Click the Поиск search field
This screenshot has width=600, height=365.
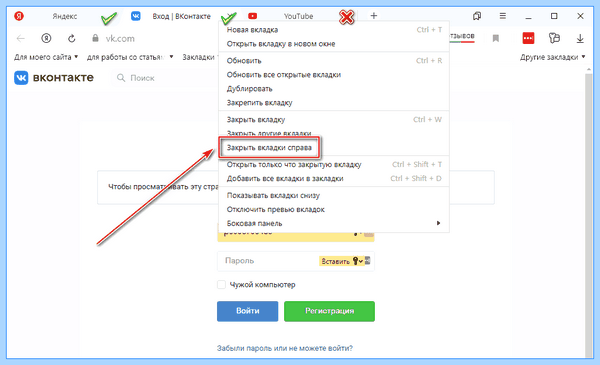point(165,78)
